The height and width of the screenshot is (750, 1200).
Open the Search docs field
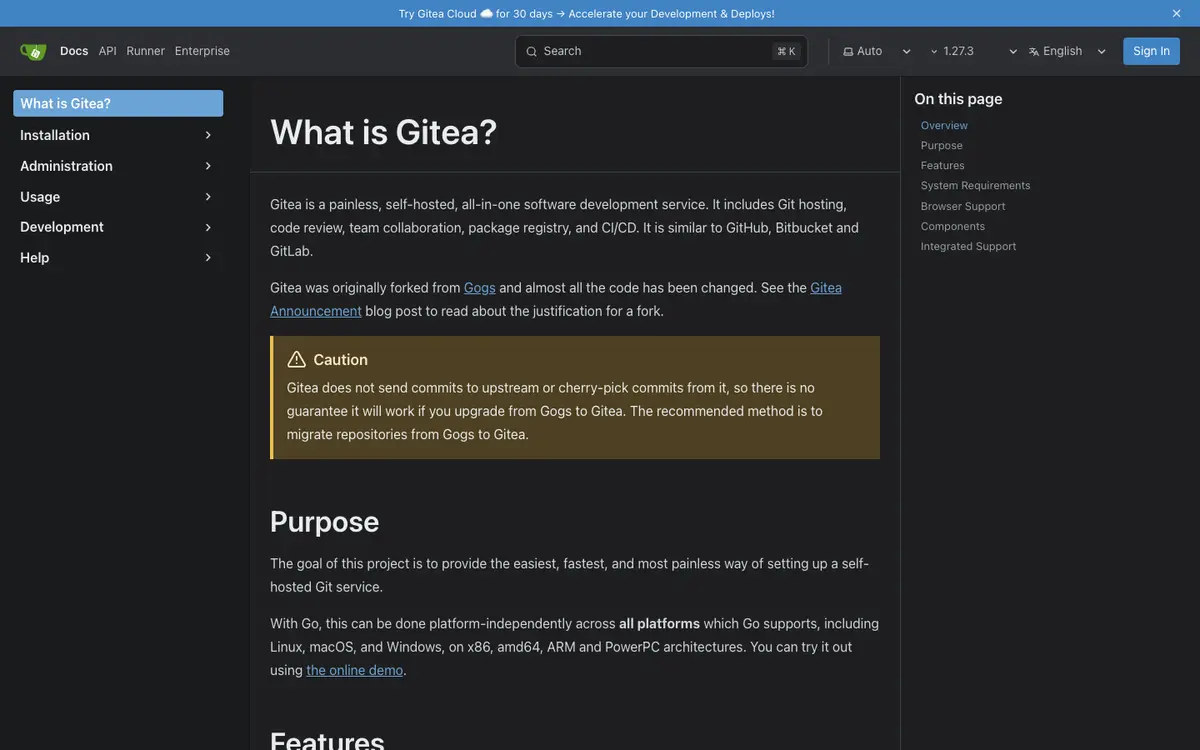[661, 51]
